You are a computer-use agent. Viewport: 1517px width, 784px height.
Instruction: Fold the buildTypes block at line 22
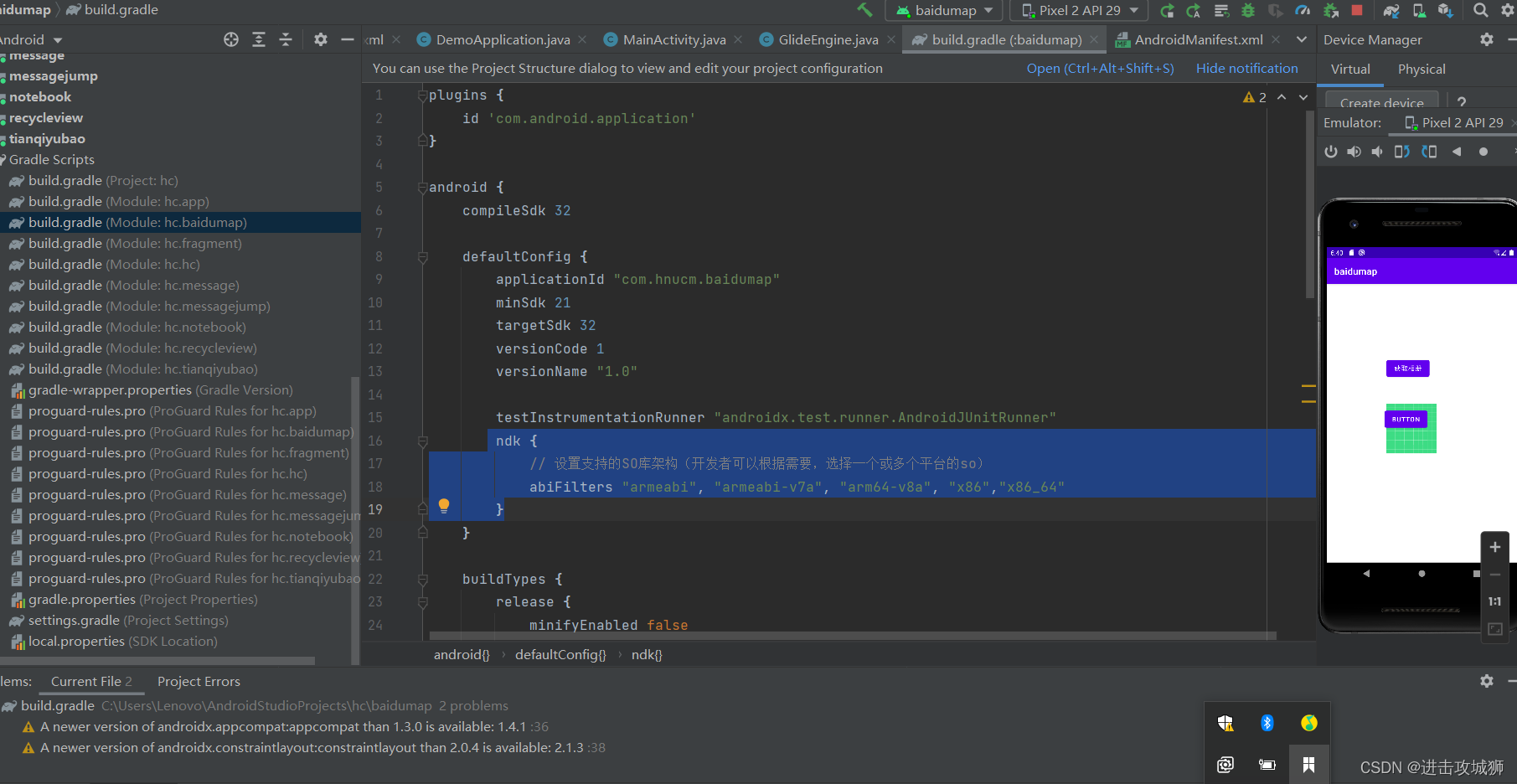423,579
